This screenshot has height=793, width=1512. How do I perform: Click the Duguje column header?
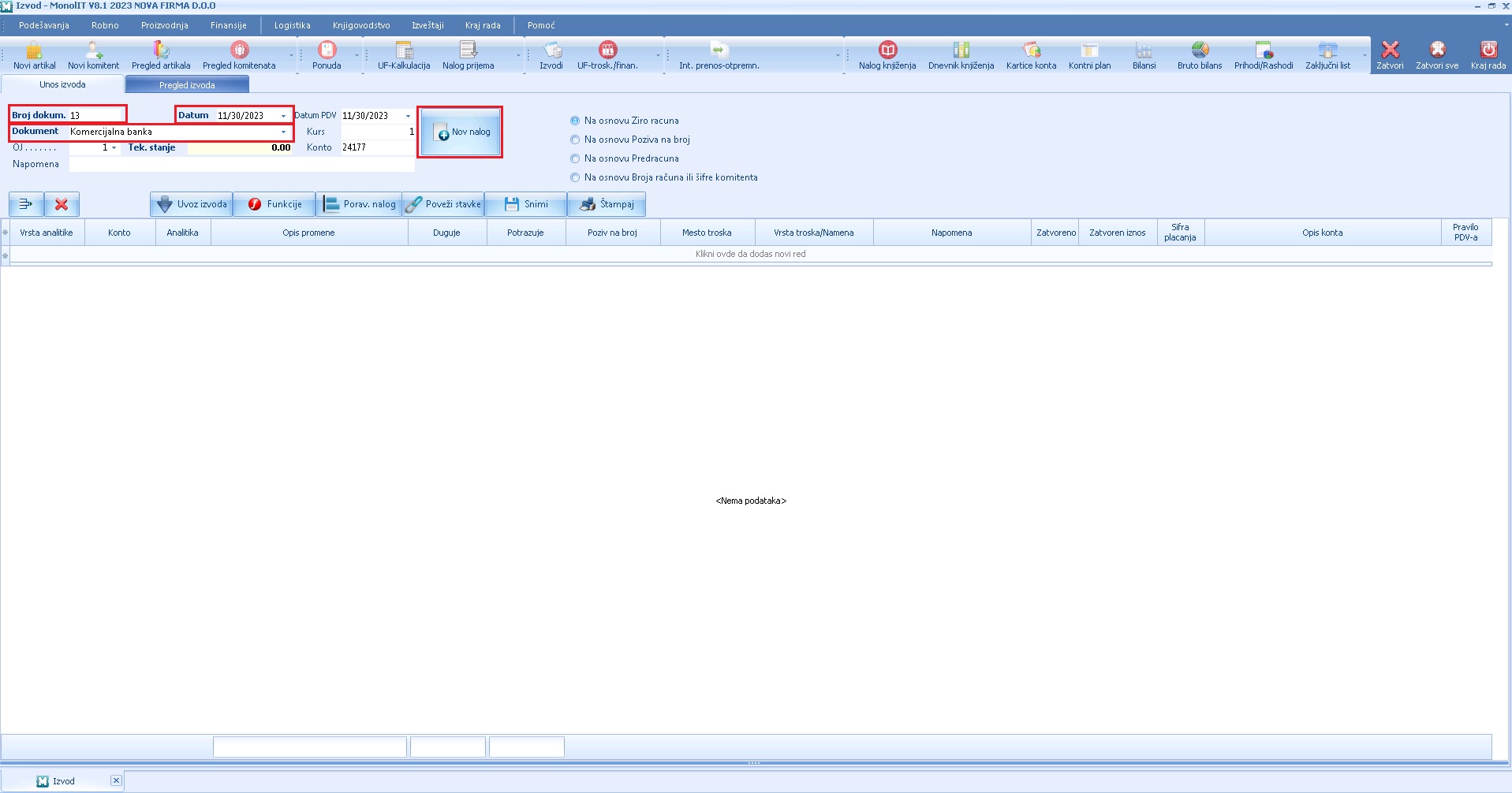[x=446, y=233]
